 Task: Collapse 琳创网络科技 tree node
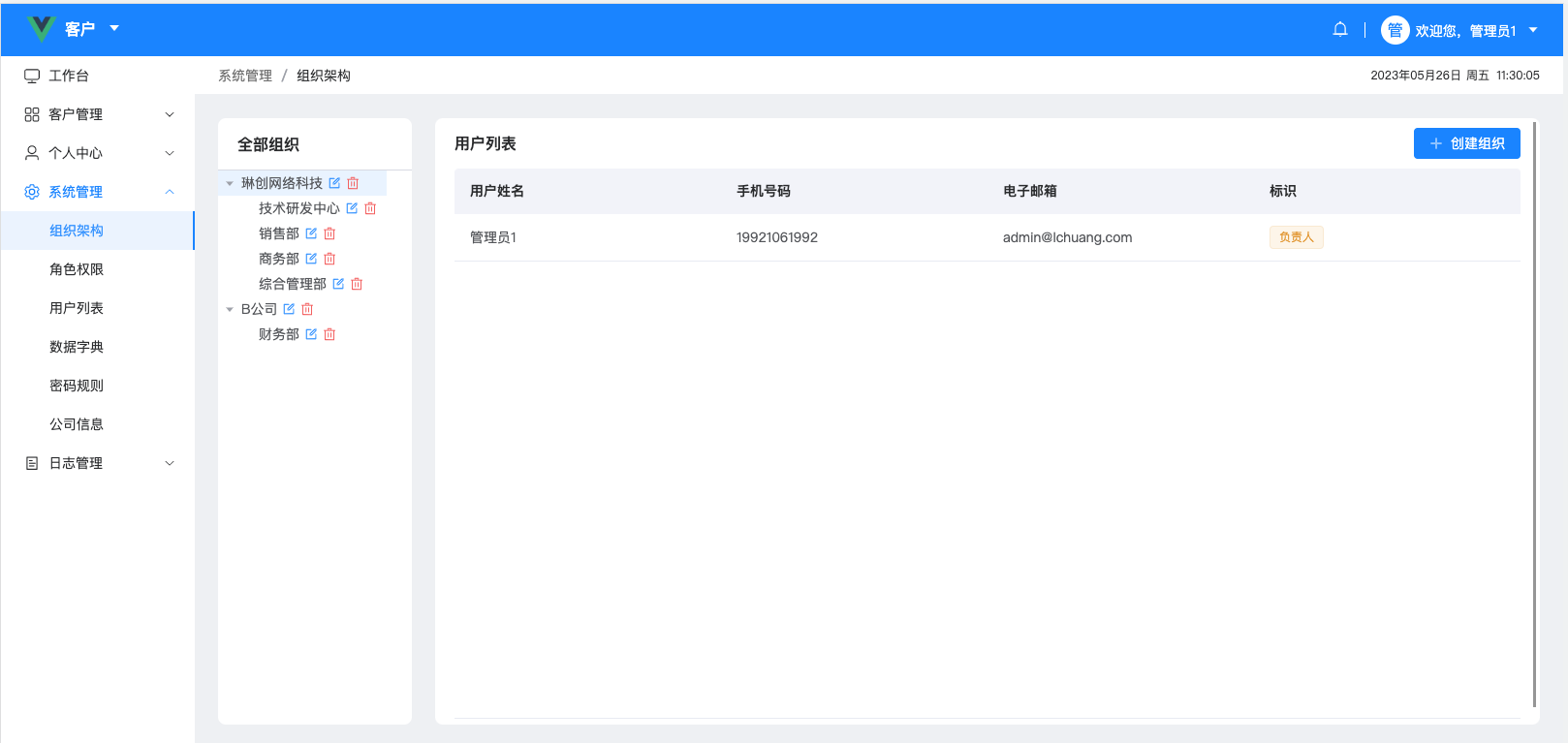(230, 183)
